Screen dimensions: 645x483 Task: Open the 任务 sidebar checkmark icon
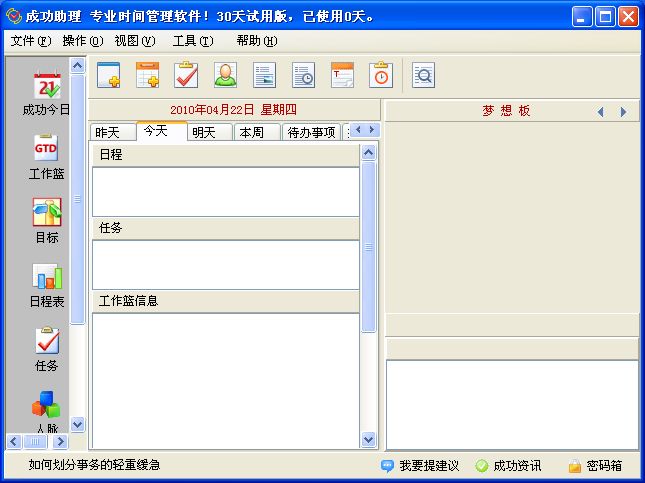click(47, 340)
